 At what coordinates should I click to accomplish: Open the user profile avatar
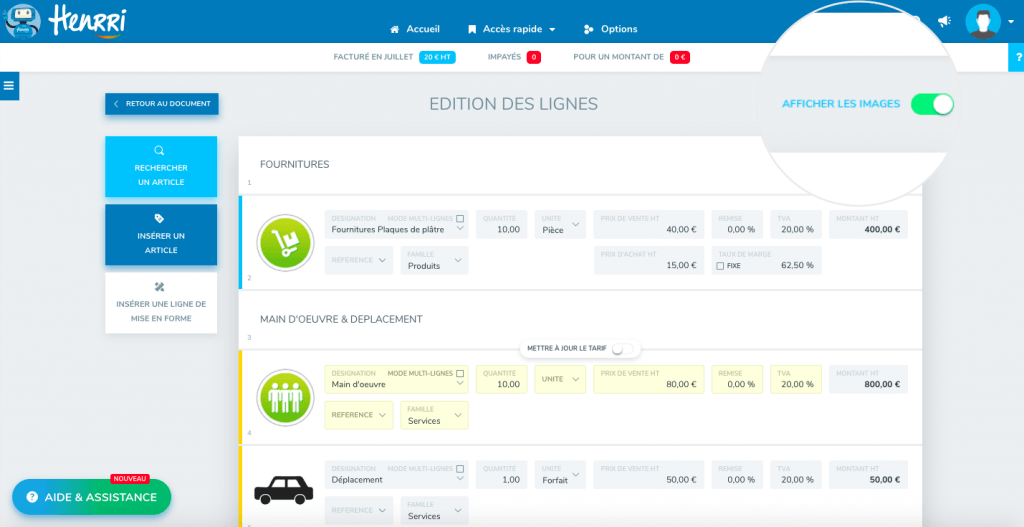[982, 21]
